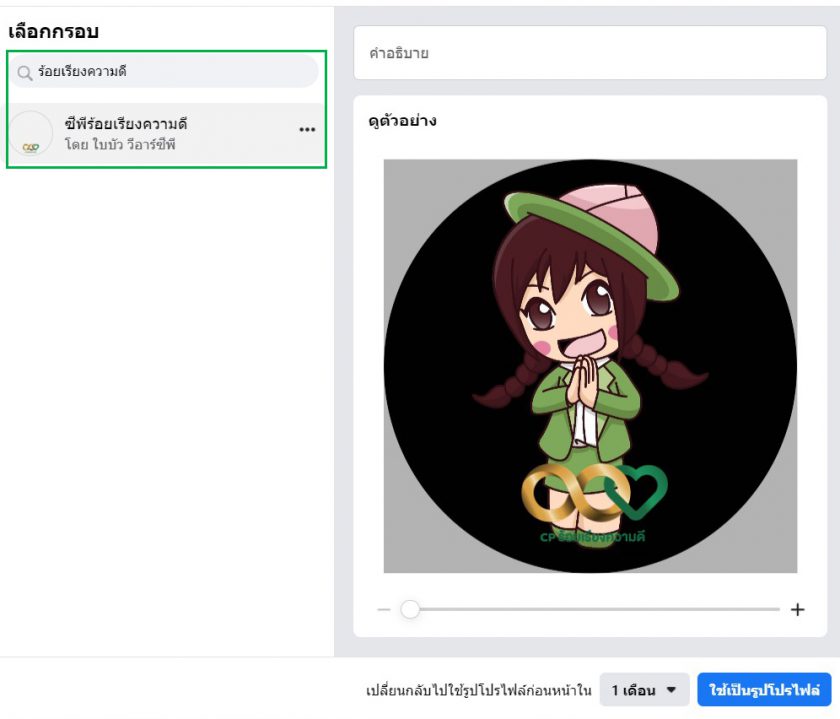Click the magnifier icon in frame search
The height and width of the screenshot is (719, 840).
(x=25, y=73)
